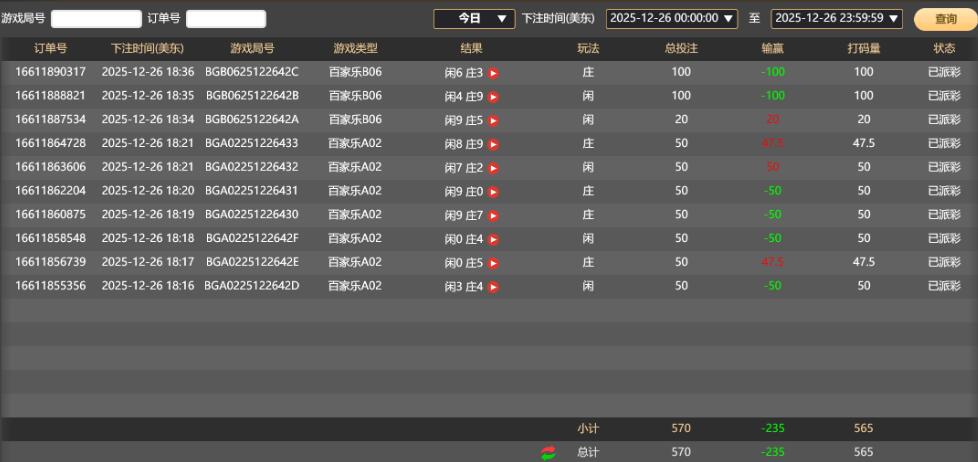The image size is (978, 462).
Task: Play replay for round BGA02251226432
Action: [493, 168]
